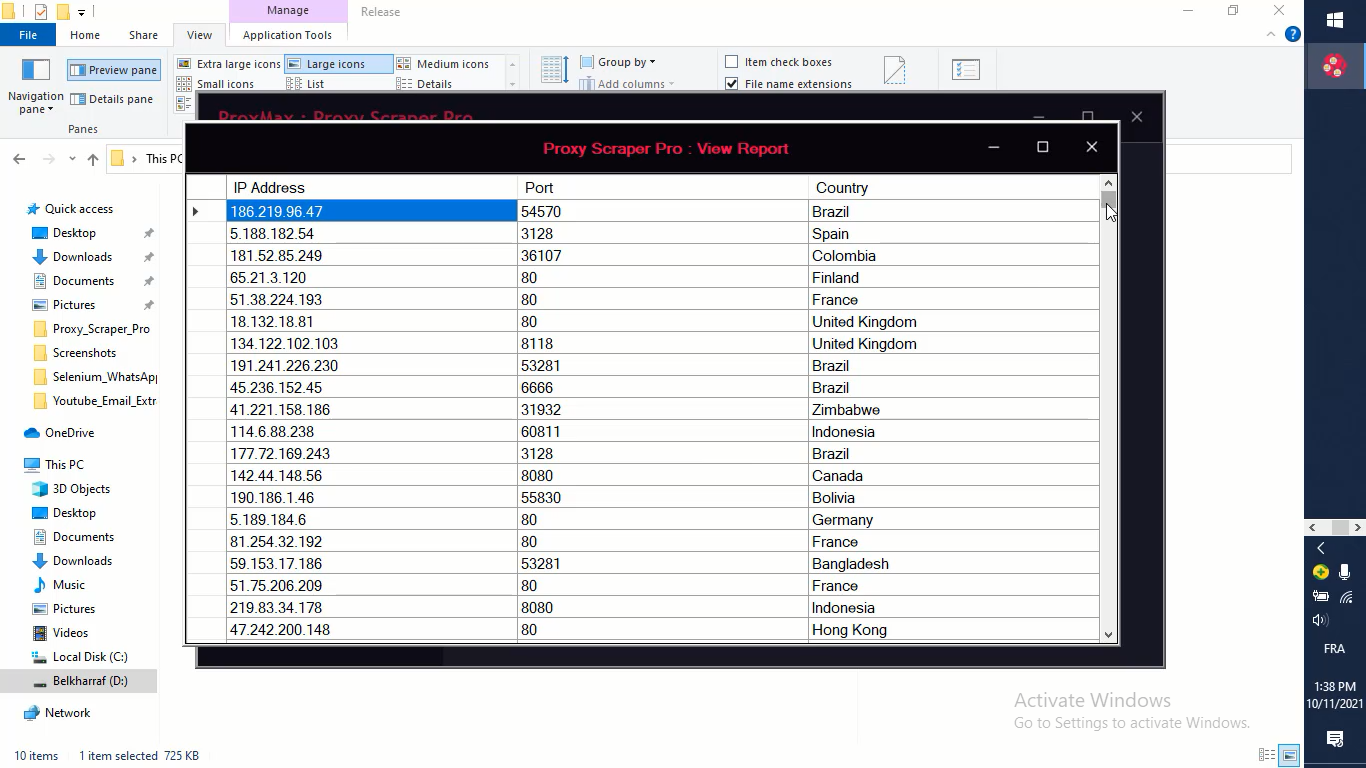Click the microphone tray icon

(1345, 572)
